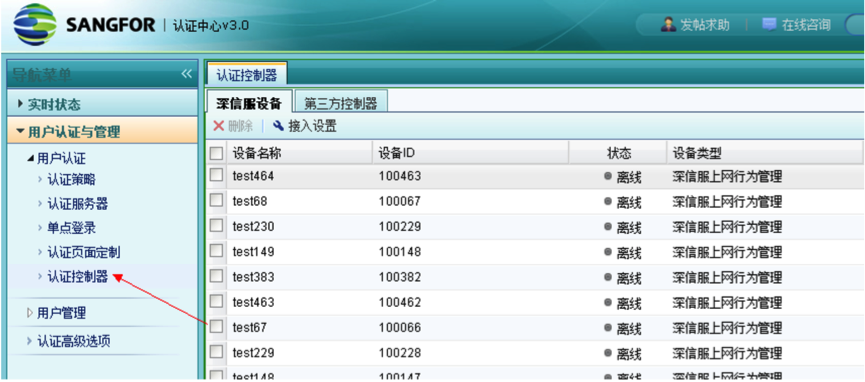This screenshot has width=865, height=382.
Task: Open 认证控制器 in navigation tree
Action: coord(78,277)
